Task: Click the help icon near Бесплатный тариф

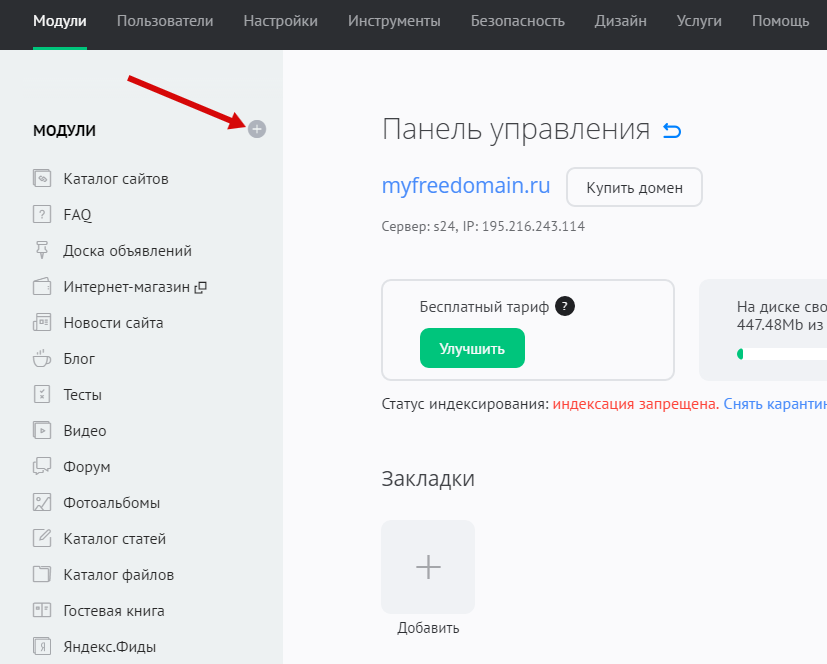Action: (x=565, y=307)
